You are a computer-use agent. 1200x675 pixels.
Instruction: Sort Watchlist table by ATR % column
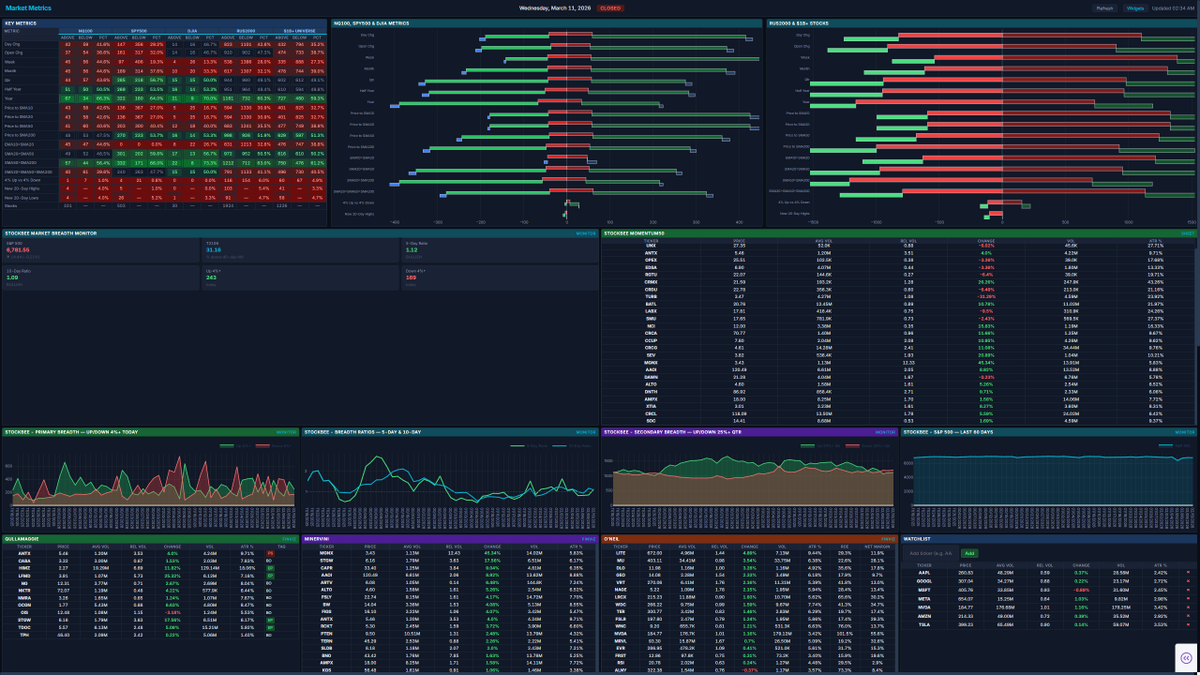(x=1160, y=565)
